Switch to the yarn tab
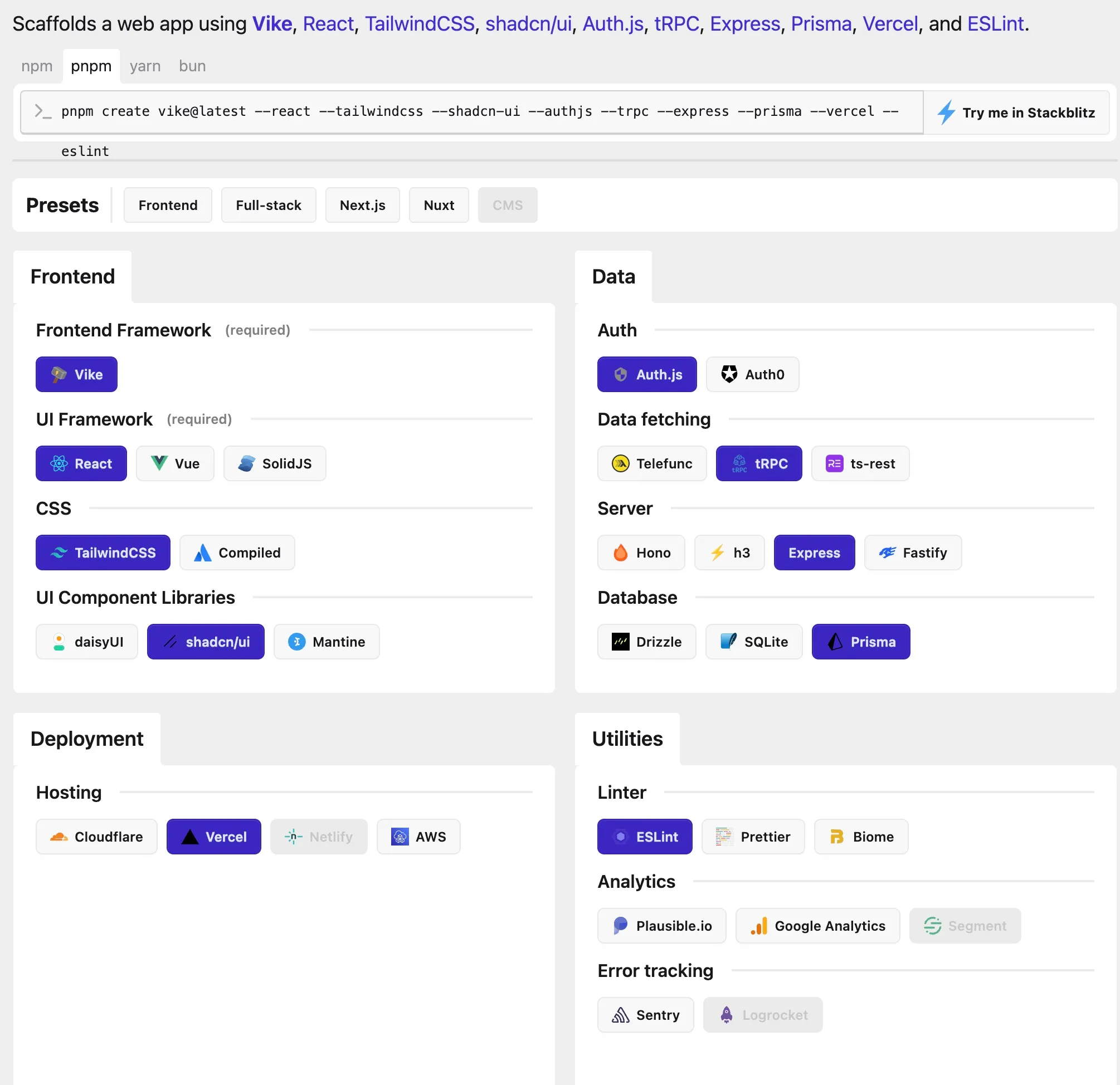This screenshot has height=1085, width=1120. [x=145, y=66]
